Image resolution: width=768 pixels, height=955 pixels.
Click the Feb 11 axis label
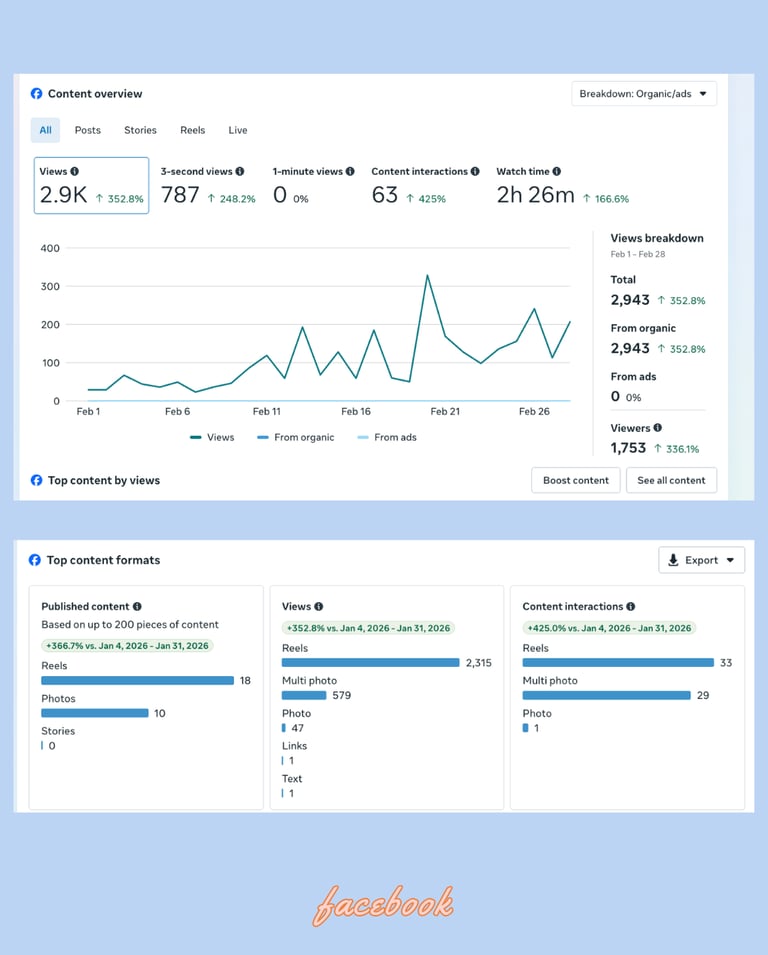click(267, 412)
